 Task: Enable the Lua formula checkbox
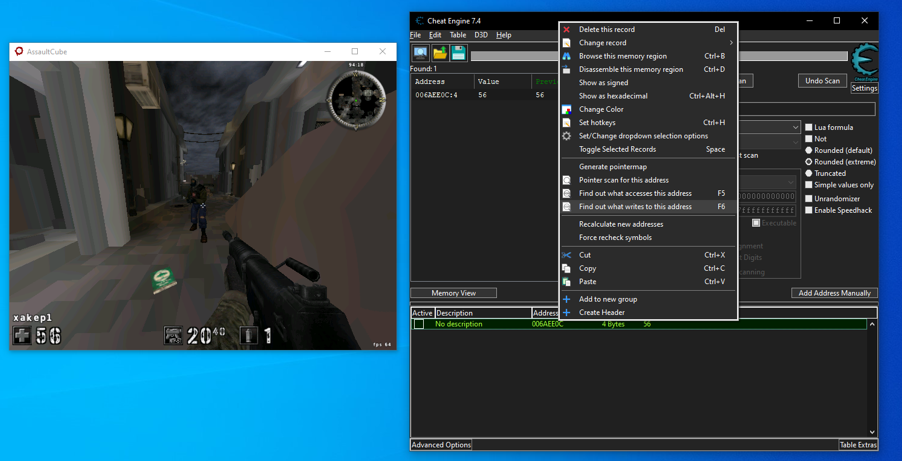pyautogui.click(x=809, y=128)
